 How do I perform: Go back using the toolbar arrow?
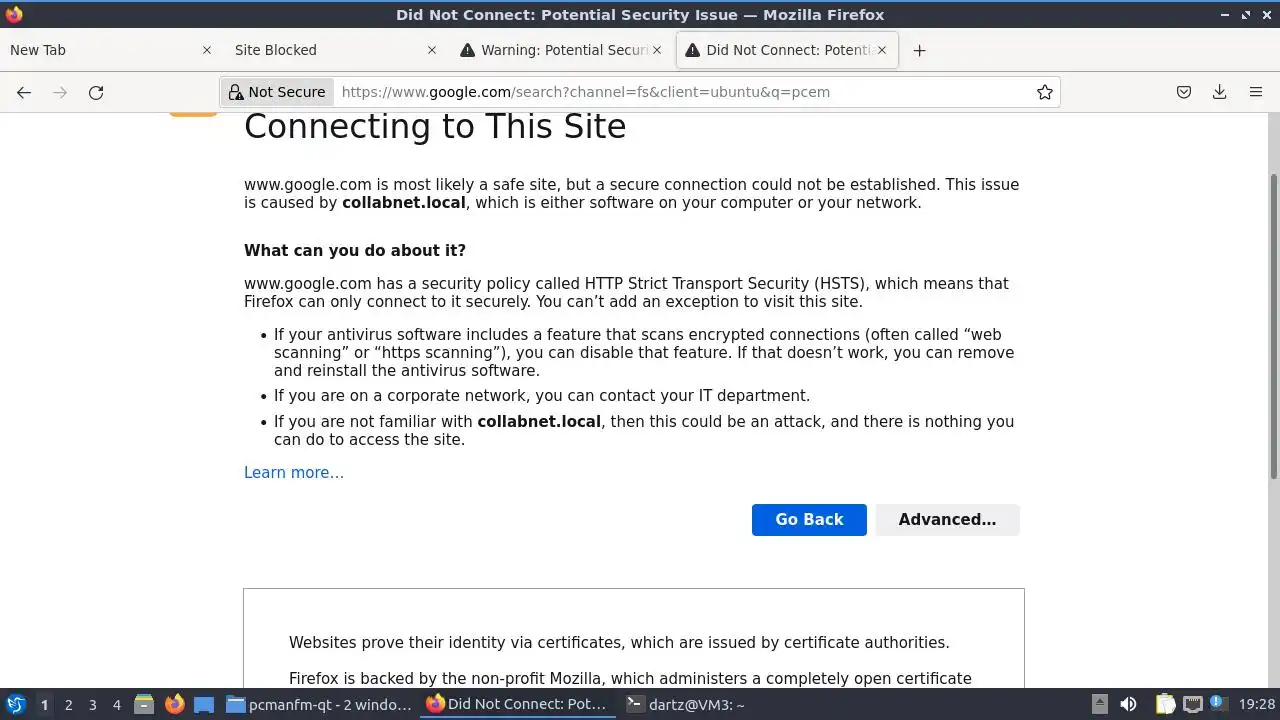coord(24,92)
